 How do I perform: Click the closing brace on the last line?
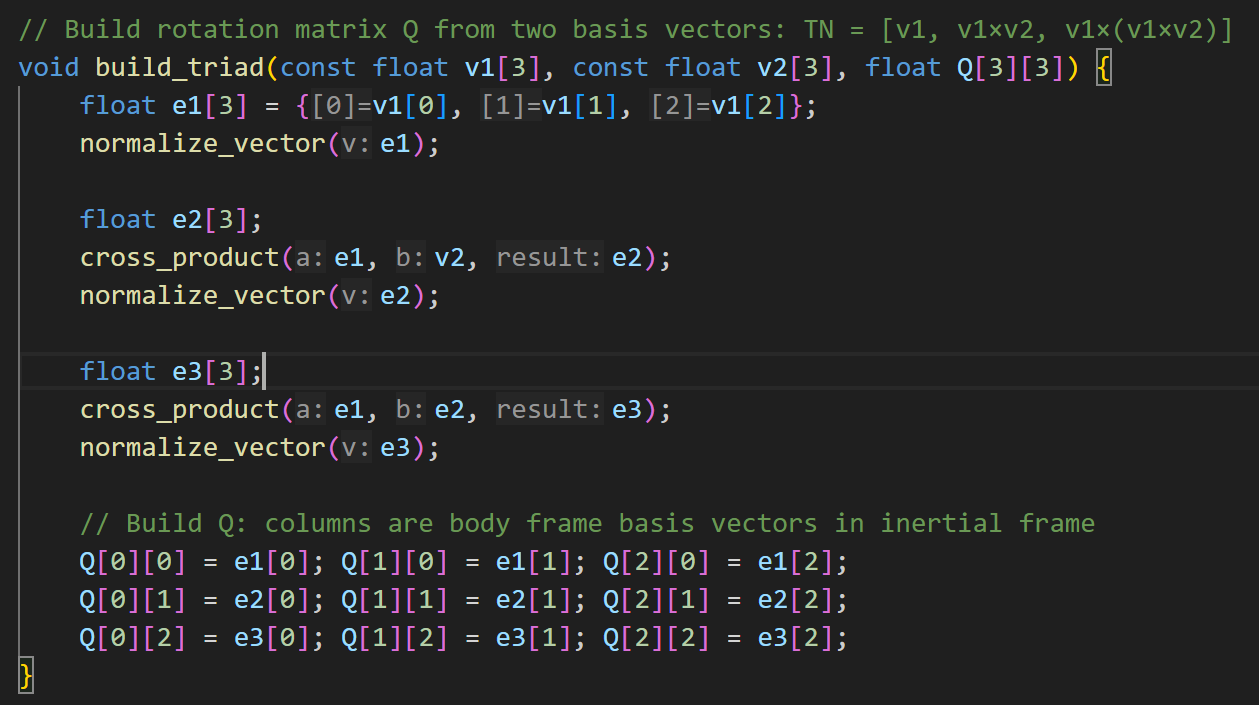[x=26, y=676]
